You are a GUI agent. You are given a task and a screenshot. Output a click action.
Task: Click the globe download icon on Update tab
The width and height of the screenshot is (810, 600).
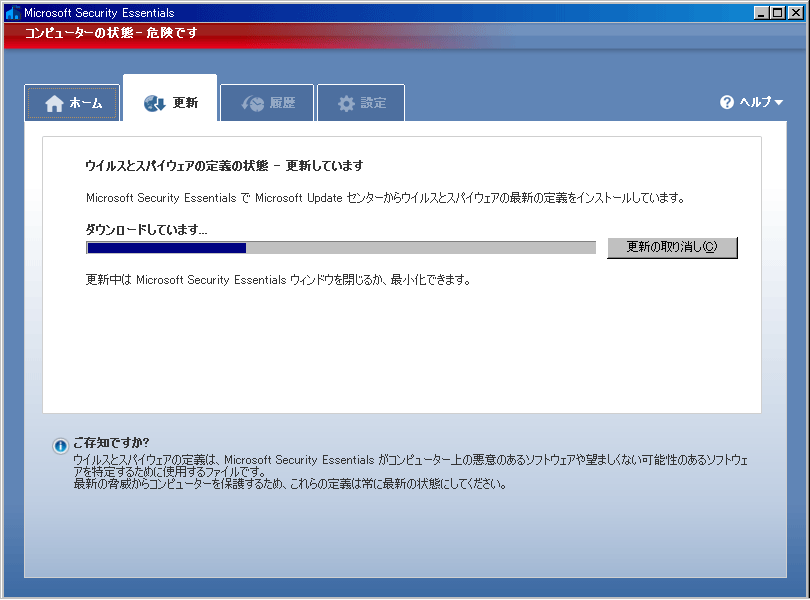(154, 103)
